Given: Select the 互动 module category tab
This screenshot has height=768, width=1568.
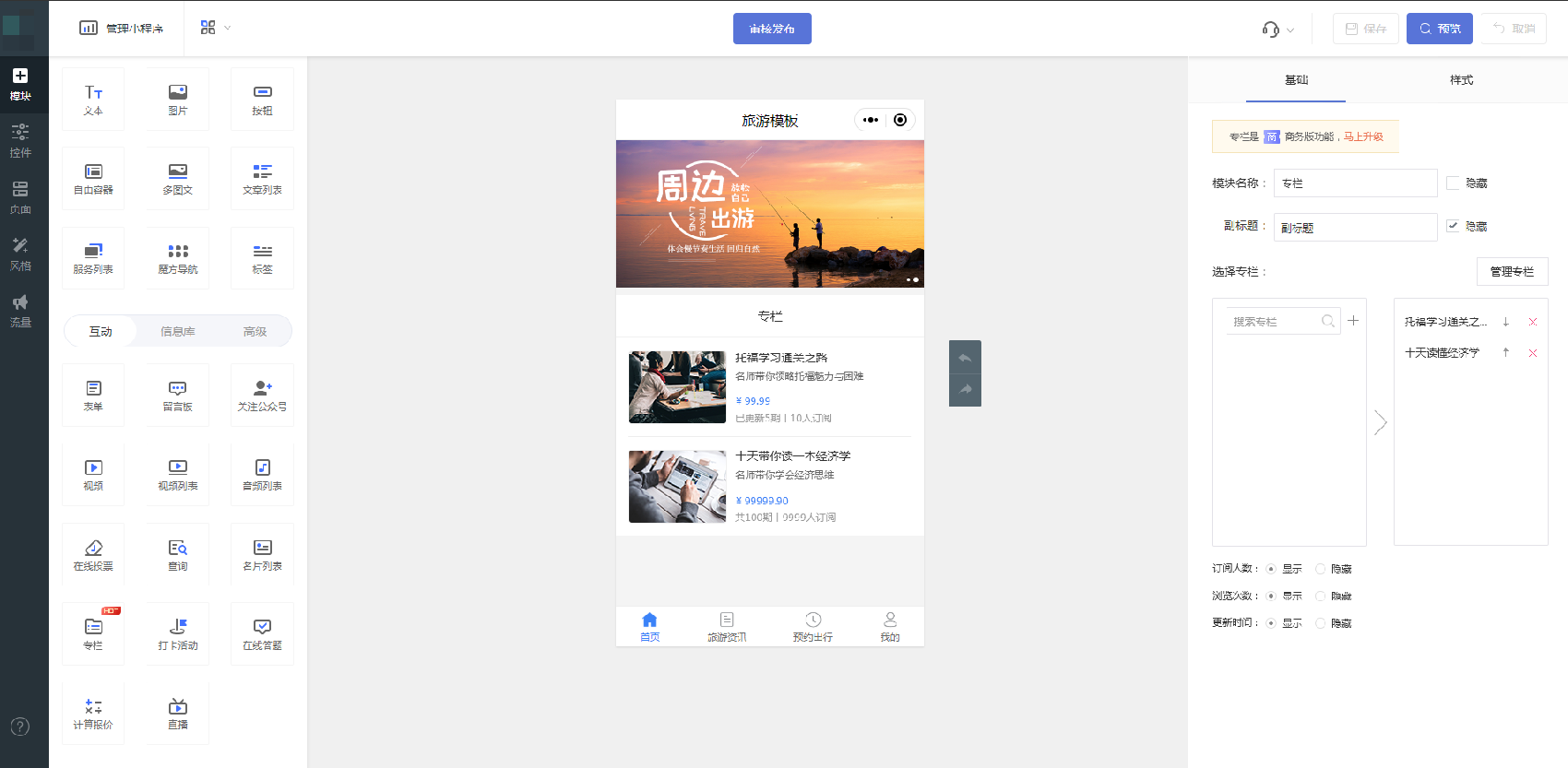Looking at the screenshot, I should (101, 331).
